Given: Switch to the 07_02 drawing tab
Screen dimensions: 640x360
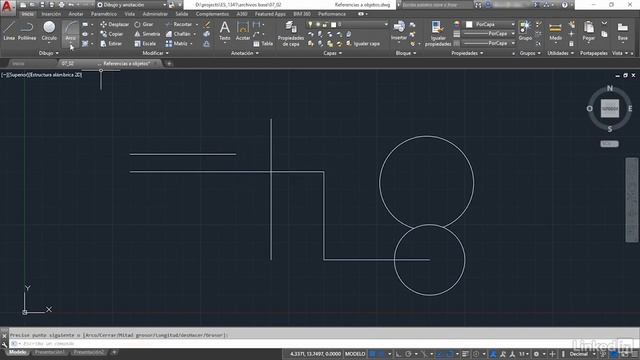Looking at the screenshot, I should click(x=67, y=64).
